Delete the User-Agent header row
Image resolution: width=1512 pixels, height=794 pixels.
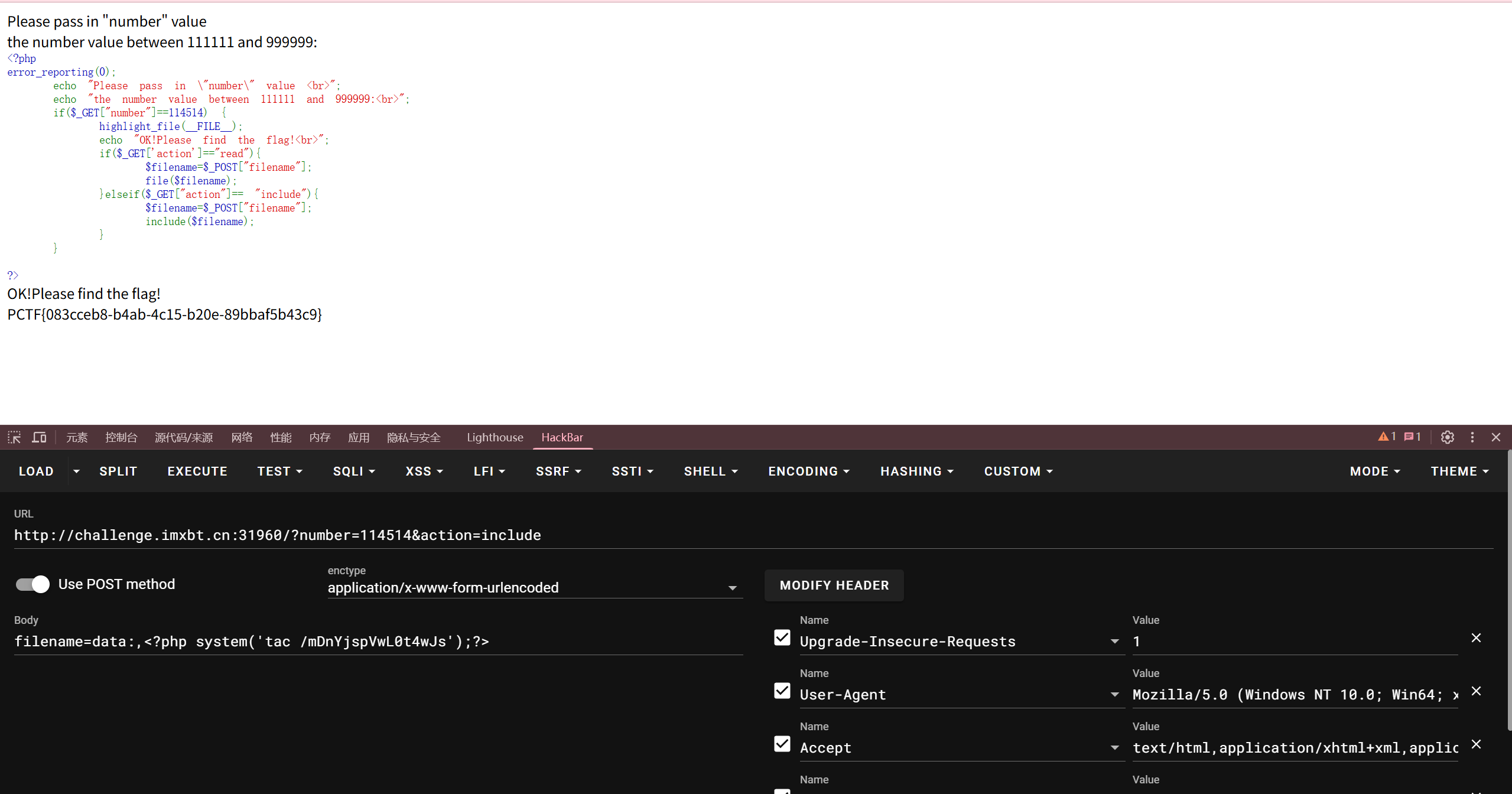(x=1476, y=691)
